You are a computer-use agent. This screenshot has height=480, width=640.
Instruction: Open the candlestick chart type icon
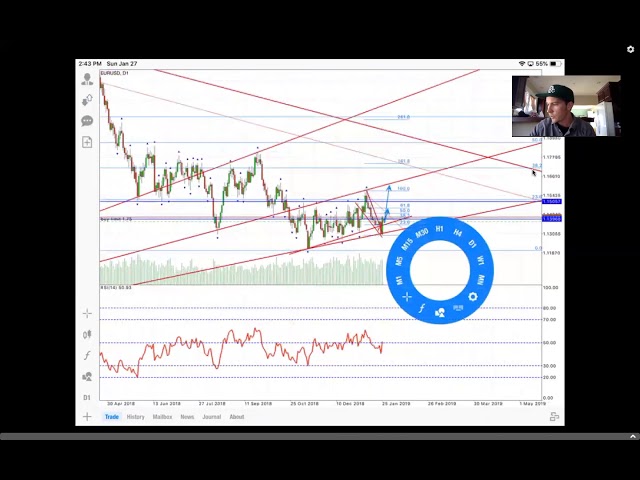(87, 334)
